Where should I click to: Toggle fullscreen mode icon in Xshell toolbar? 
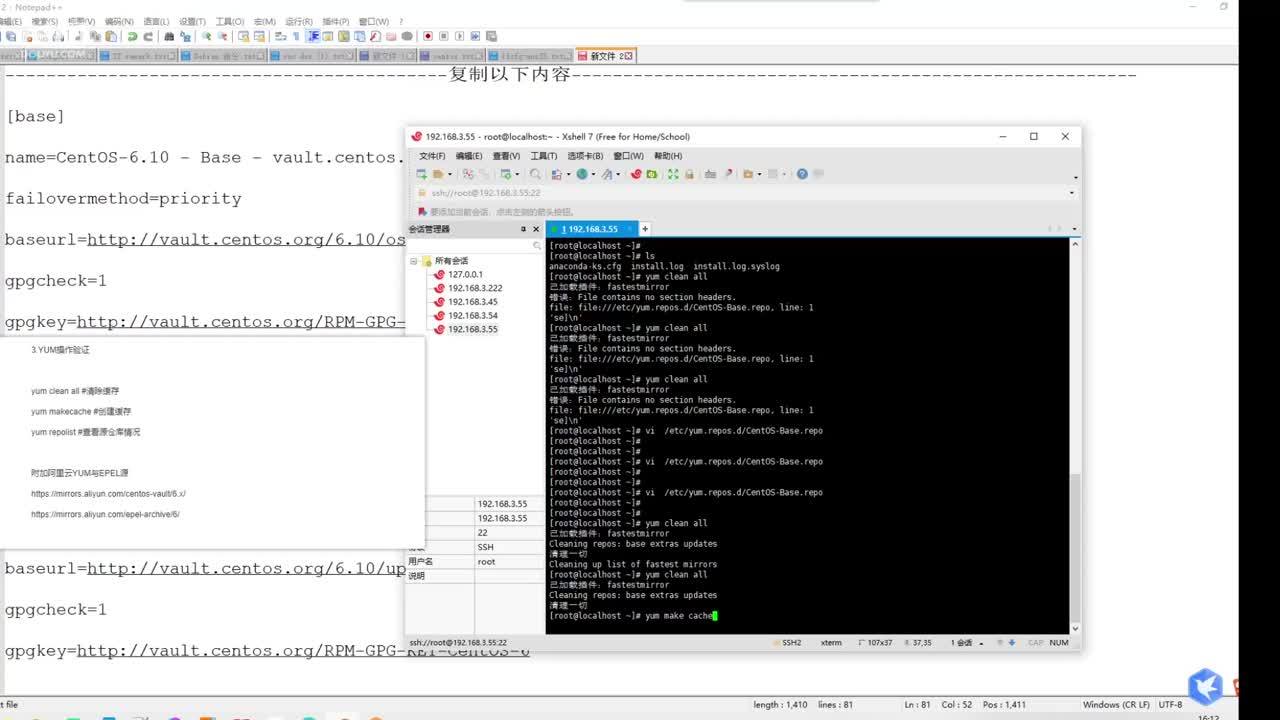coord(673,174)
